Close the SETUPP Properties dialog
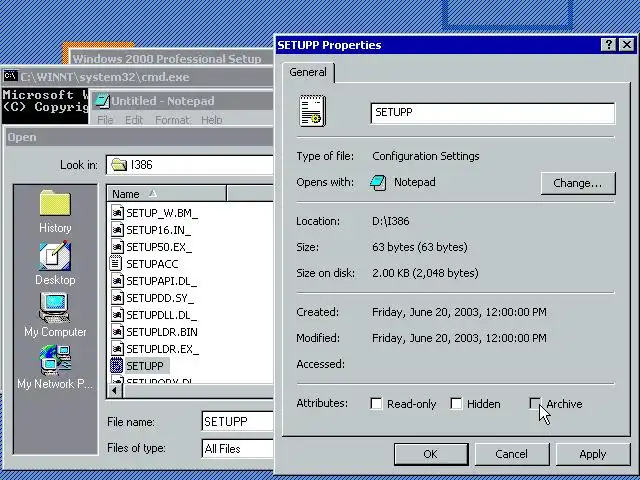Viewport: 640px width, 480px height. pos(627,44)
